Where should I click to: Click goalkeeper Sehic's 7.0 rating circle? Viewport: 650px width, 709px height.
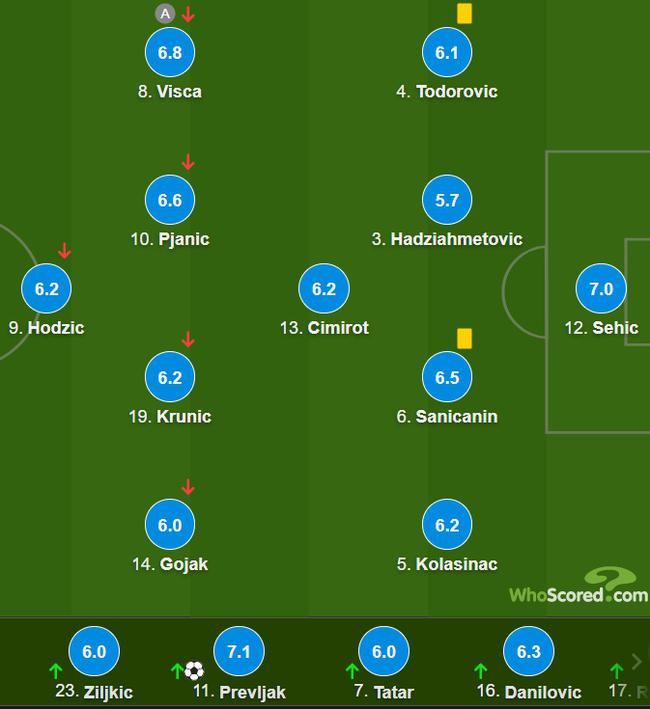(x=601, y=289)
